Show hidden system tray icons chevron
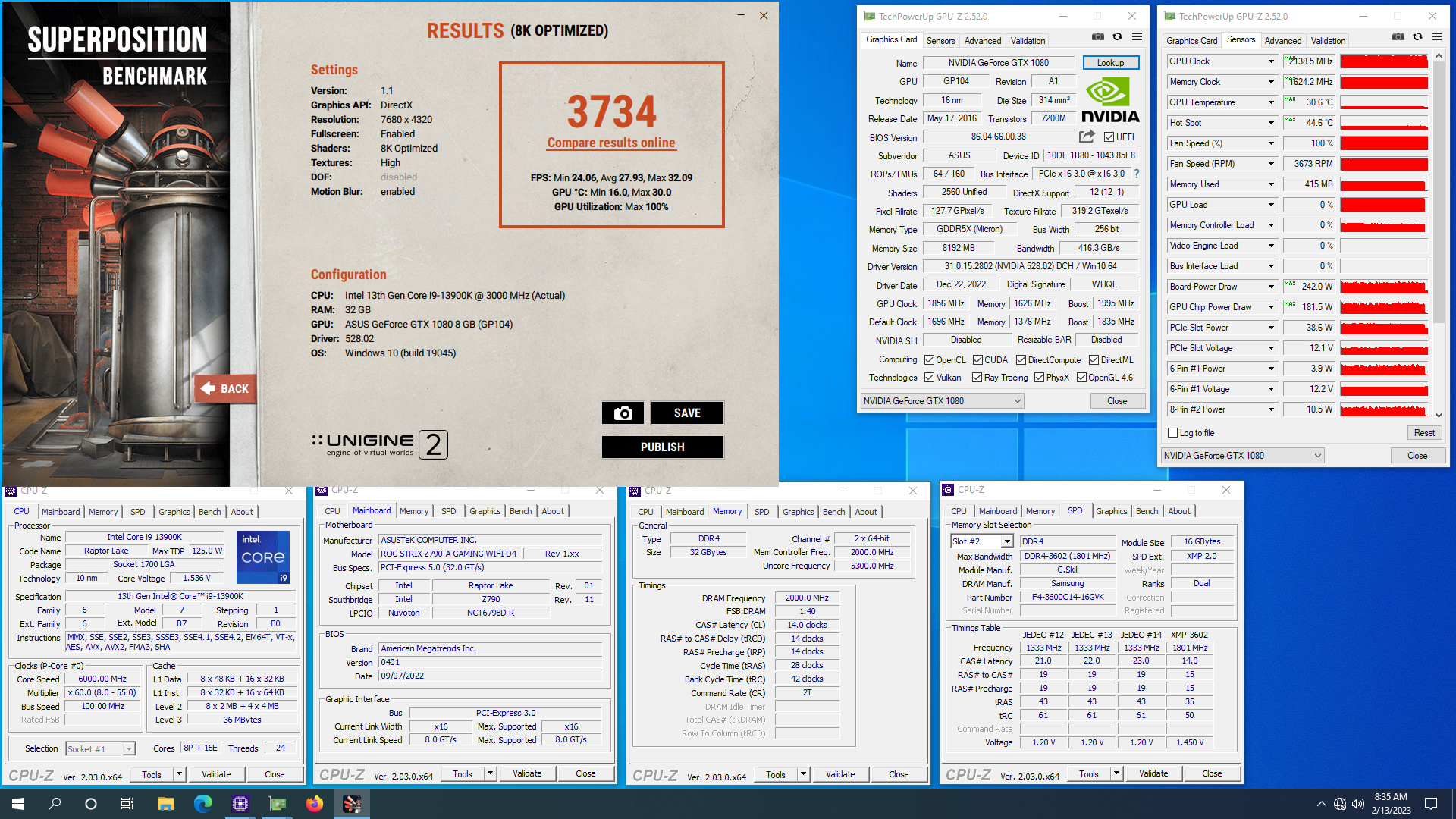The width and height of the screenshot is (1456, 819). point(1322,804)
